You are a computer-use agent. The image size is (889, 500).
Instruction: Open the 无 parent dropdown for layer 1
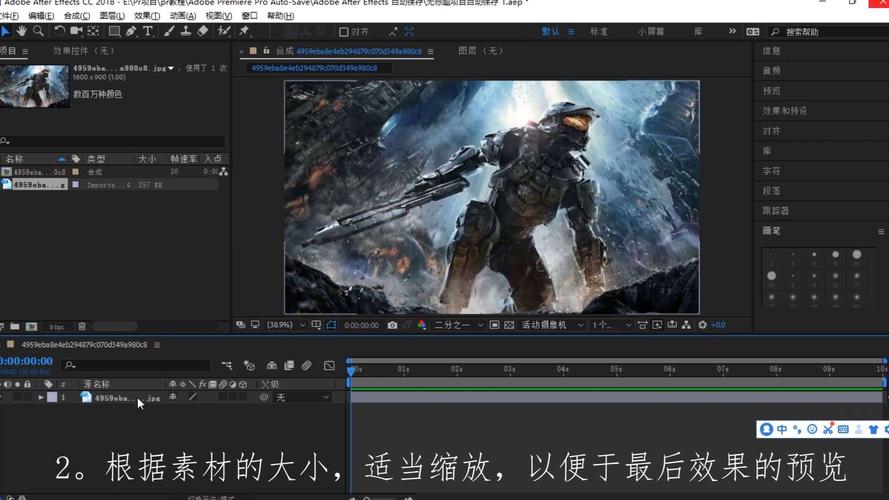(303, 397)
